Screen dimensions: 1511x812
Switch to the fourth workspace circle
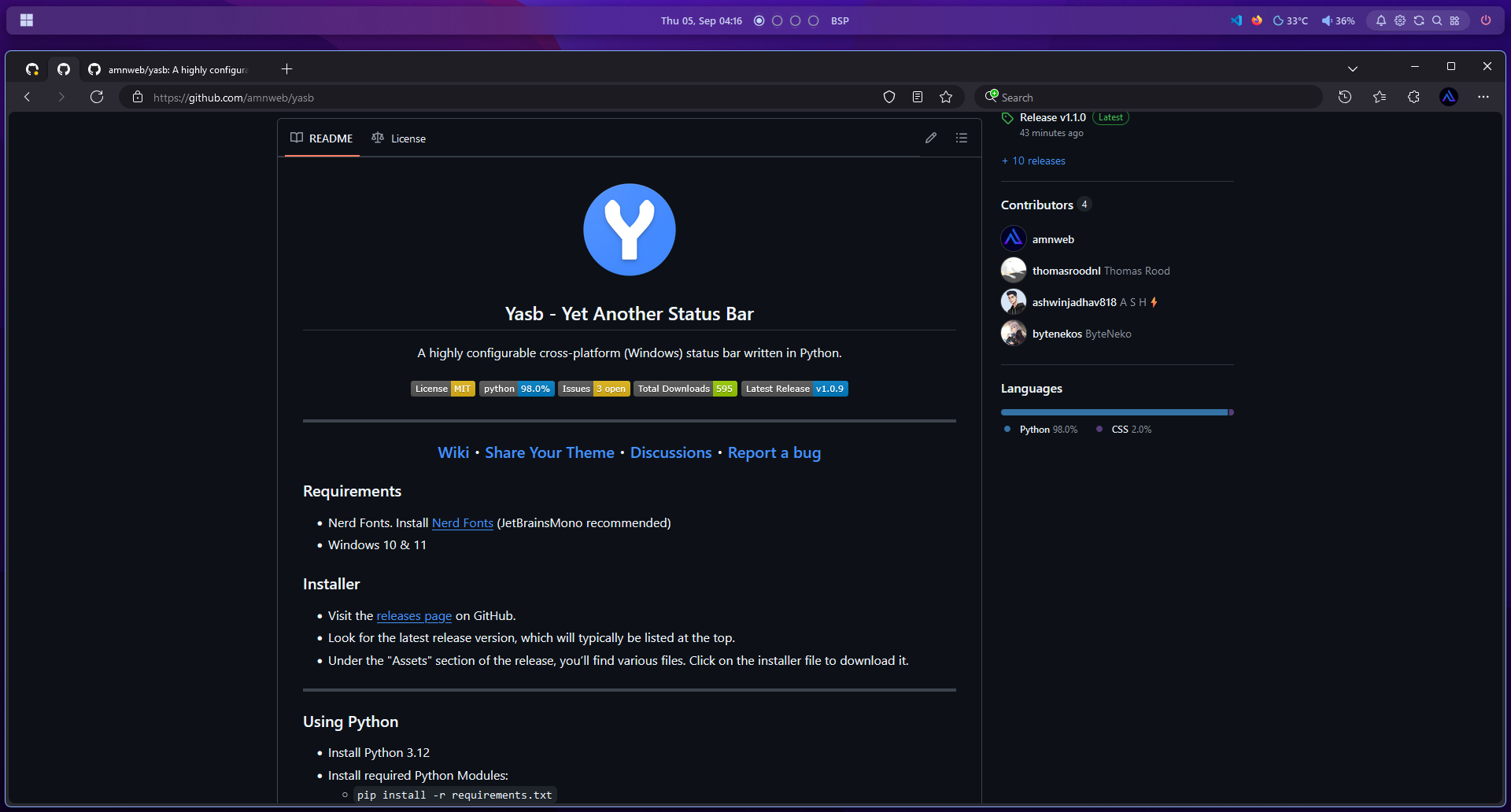814,20
